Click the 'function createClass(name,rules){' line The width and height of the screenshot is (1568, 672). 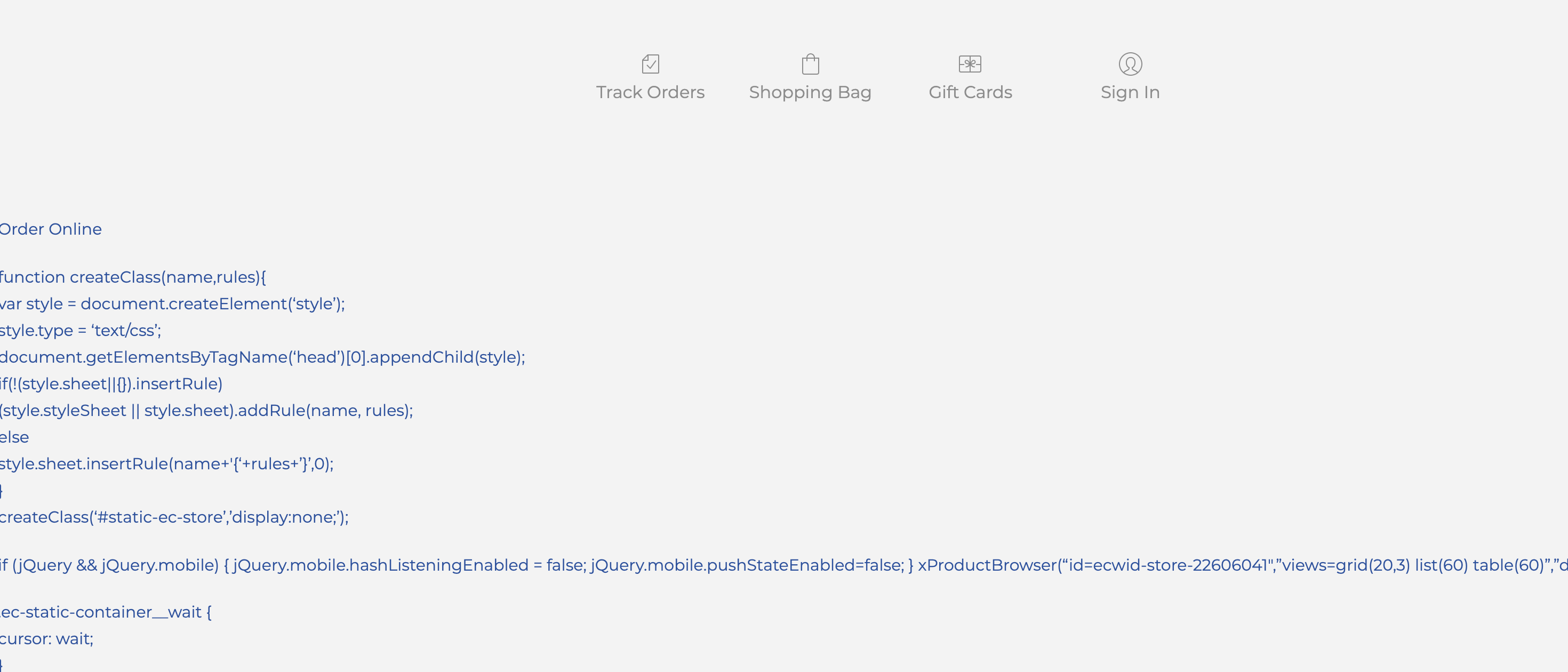click(x=133, y=277)
